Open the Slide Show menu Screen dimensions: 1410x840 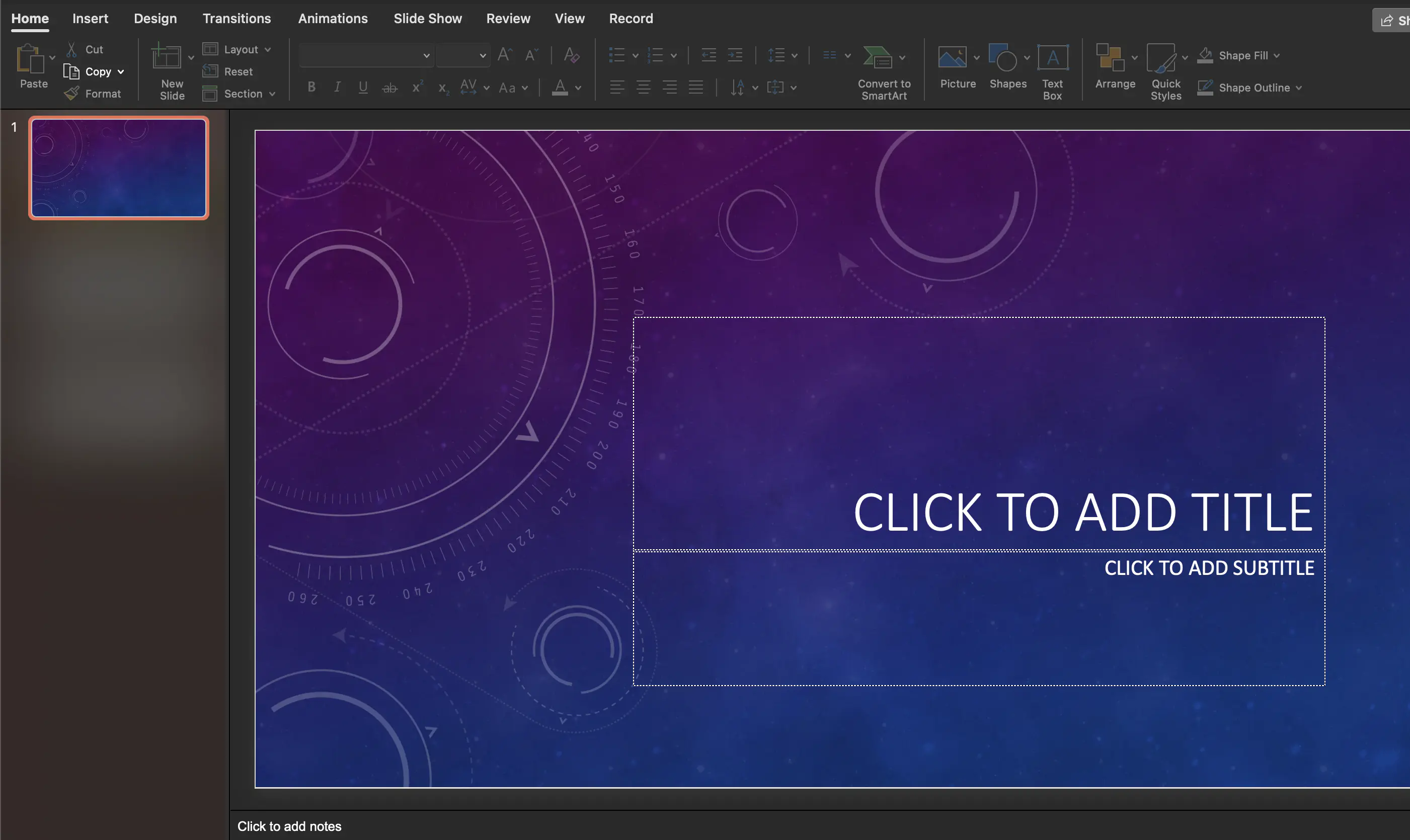pyautogui.click(x=427, y=18)
